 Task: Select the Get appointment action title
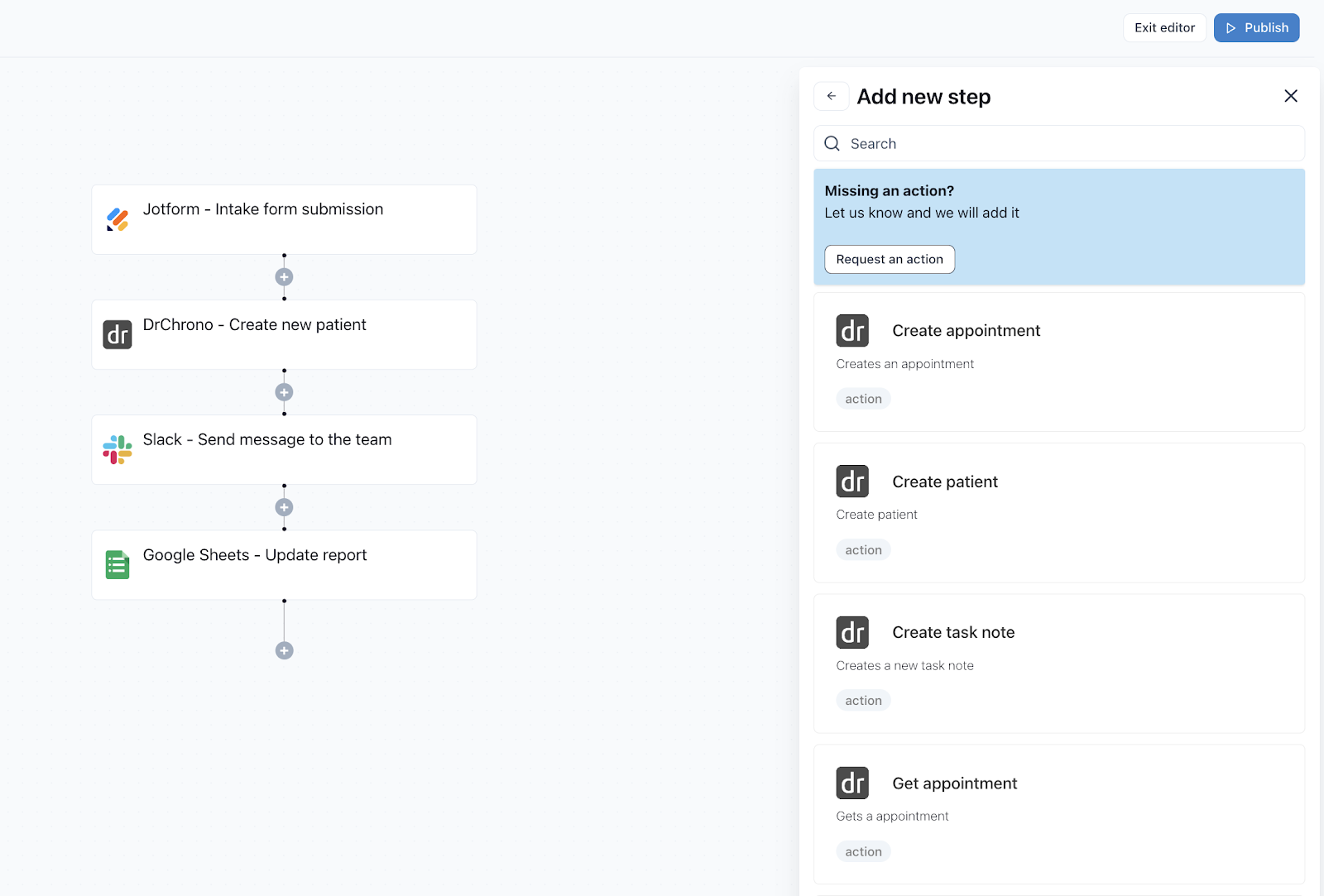tap(955, 783)
